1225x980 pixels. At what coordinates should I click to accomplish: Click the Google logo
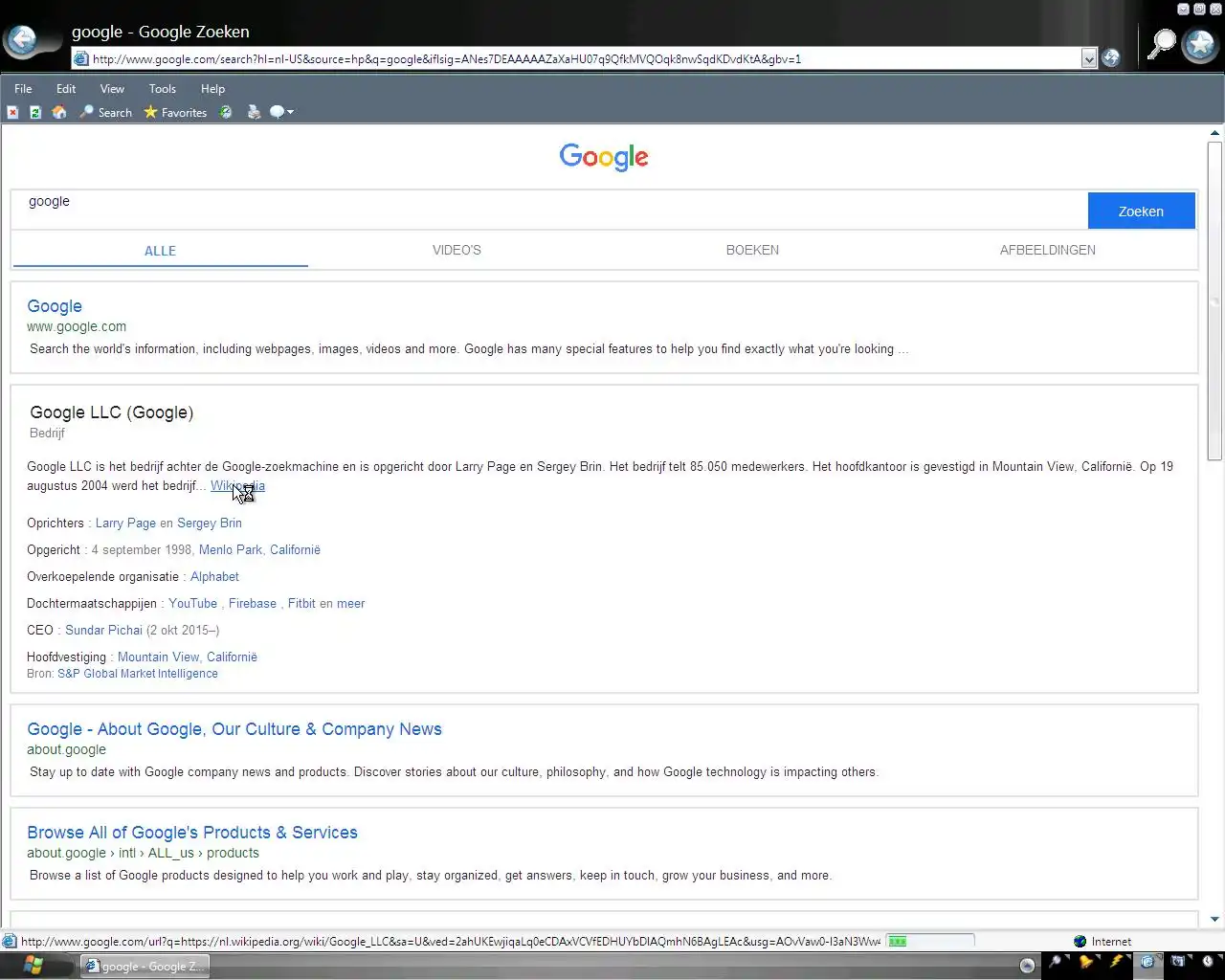[x=604, y=157]
